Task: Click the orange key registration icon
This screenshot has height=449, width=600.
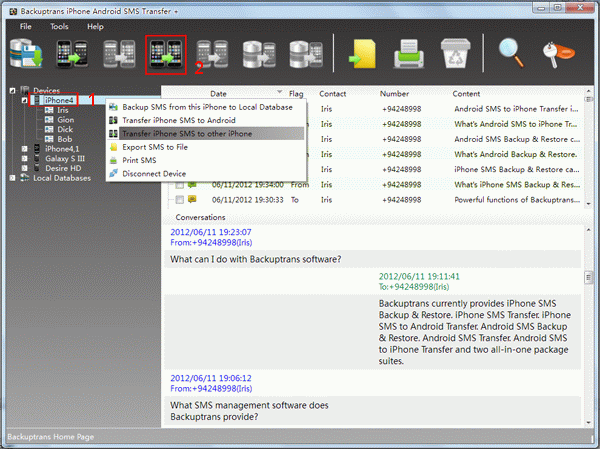Action: [x=558, y=55]
